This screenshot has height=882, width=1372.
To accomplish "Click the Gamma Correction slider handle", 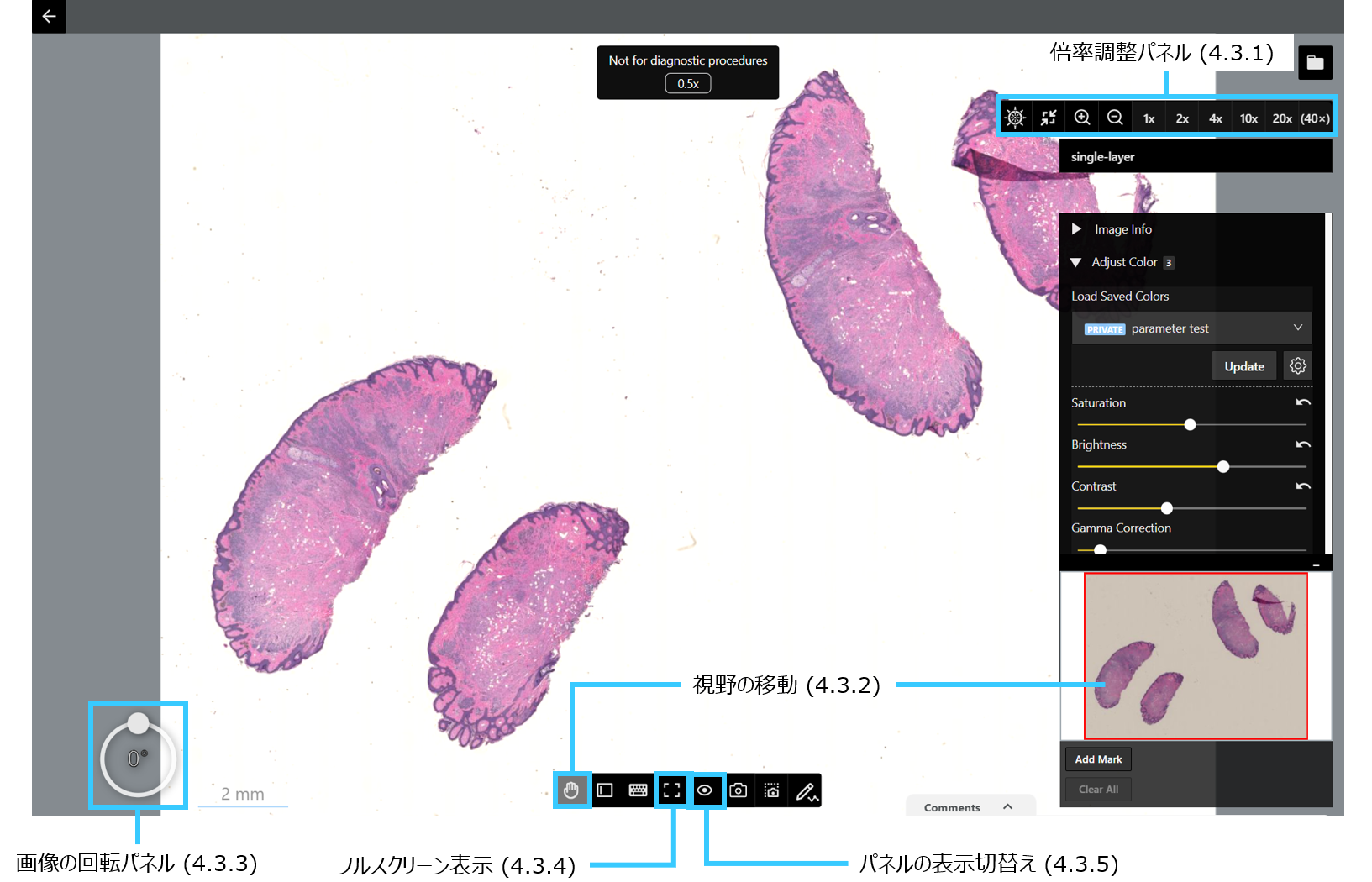I will (x=1100, y=549).
